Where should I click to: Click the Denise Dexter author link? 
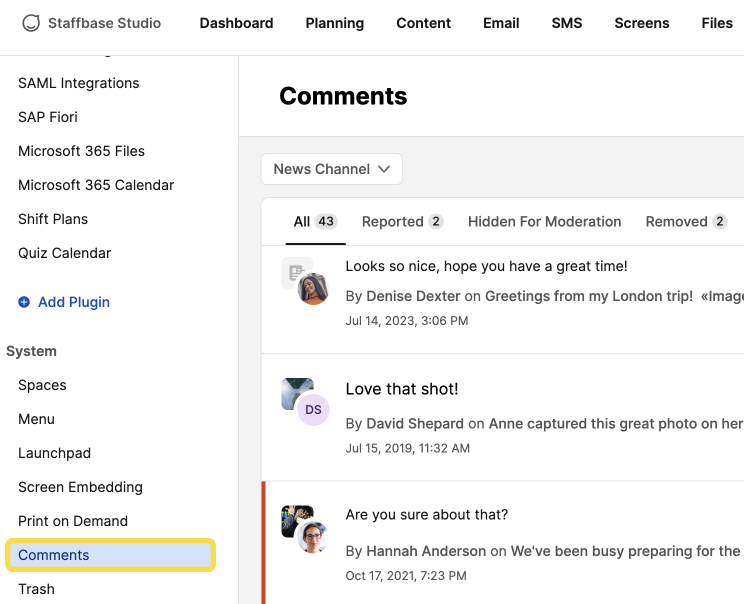pos(413,296)
